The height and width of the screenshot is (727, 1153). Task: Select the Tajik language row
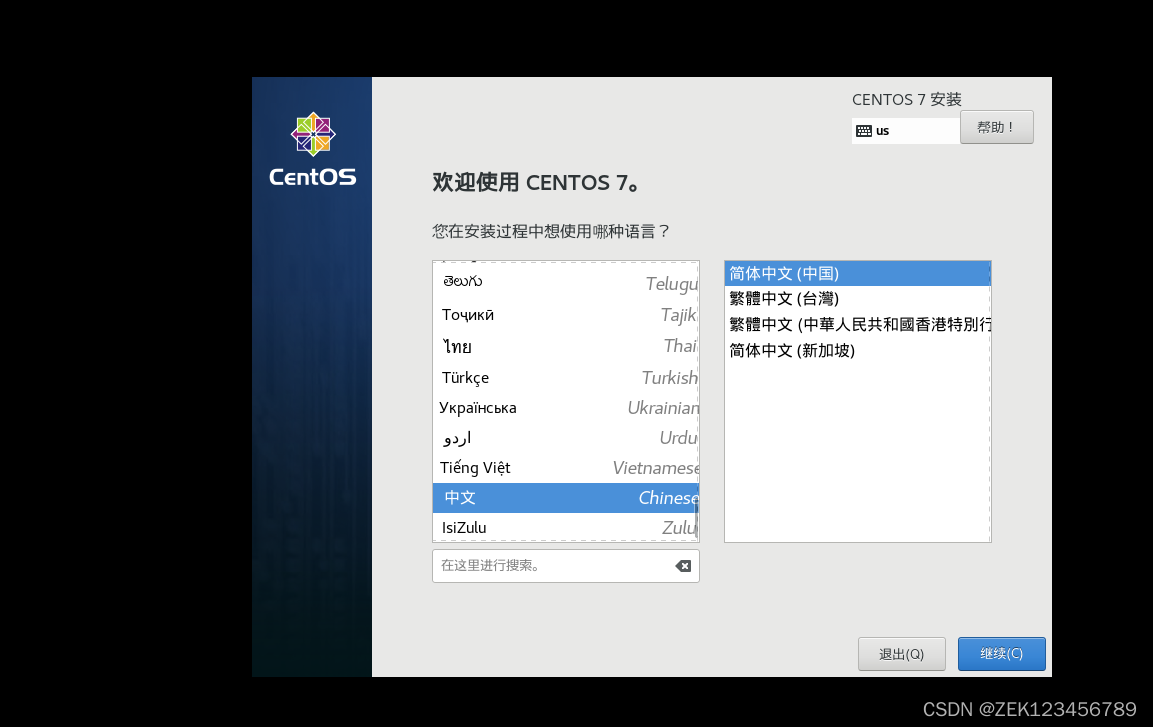pos(565,315)
